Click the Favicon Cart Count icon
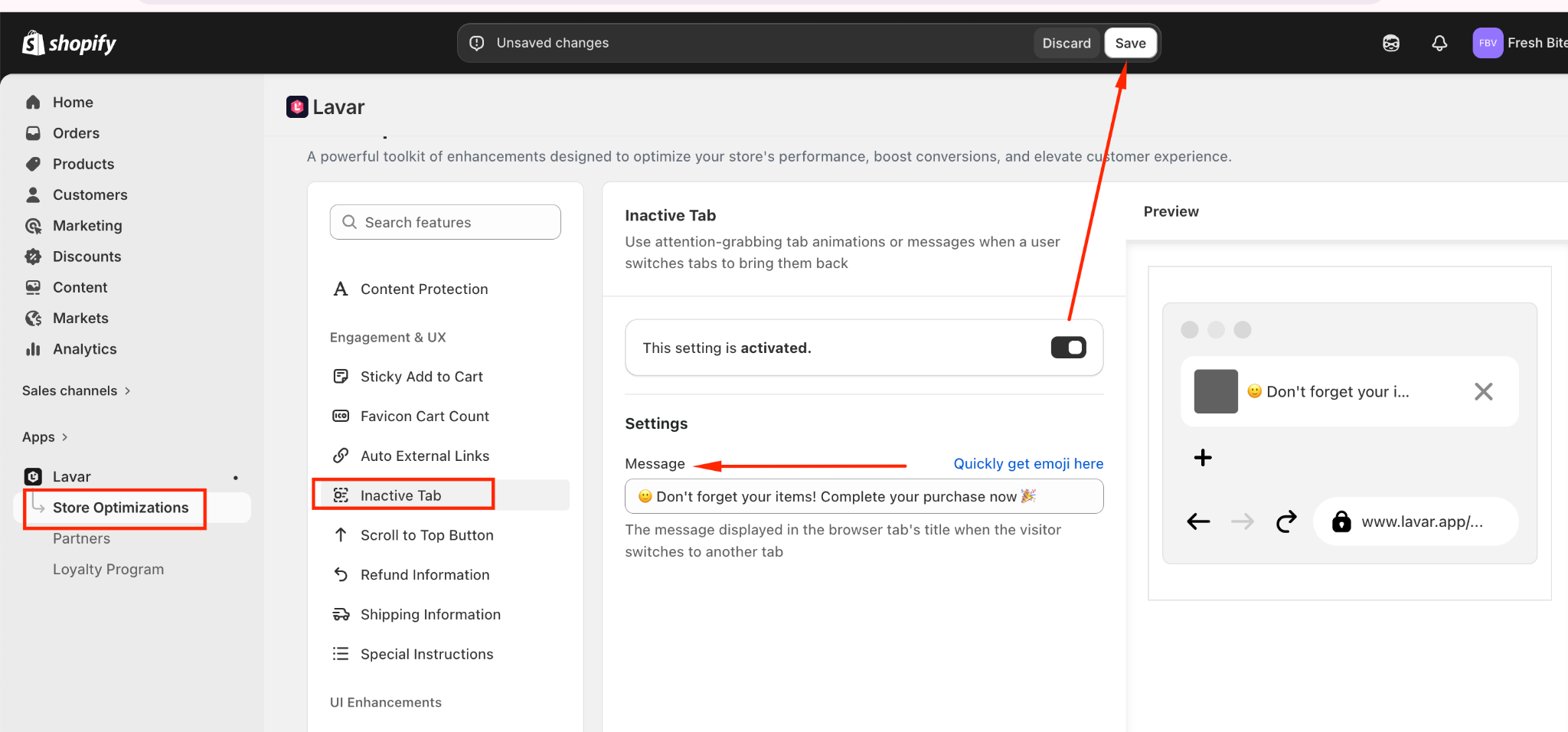The width and height of the screenshot is (1568, 732). (x=341, y=416)
